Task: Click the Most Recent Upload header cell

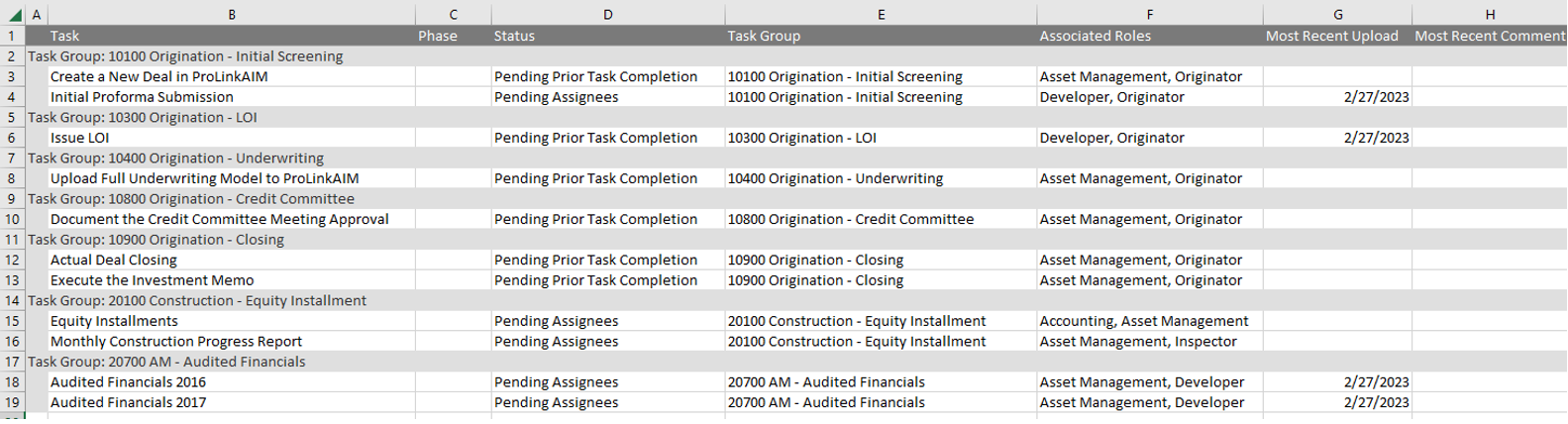Action: [1337, 36]
